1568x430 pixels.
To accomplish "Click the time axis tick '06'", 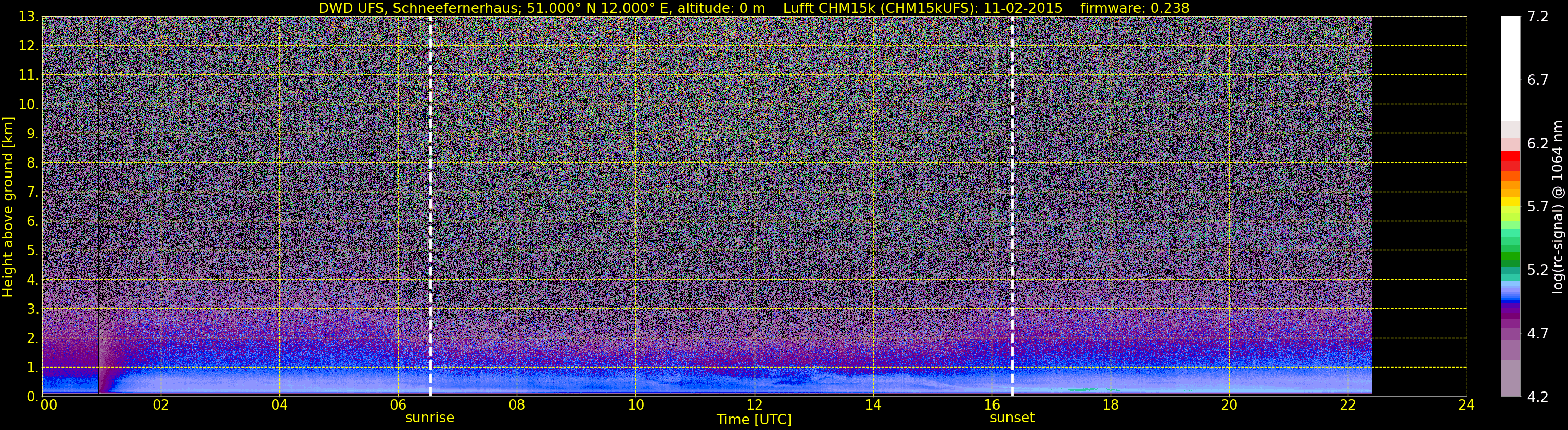I will [x=398, y=406].
